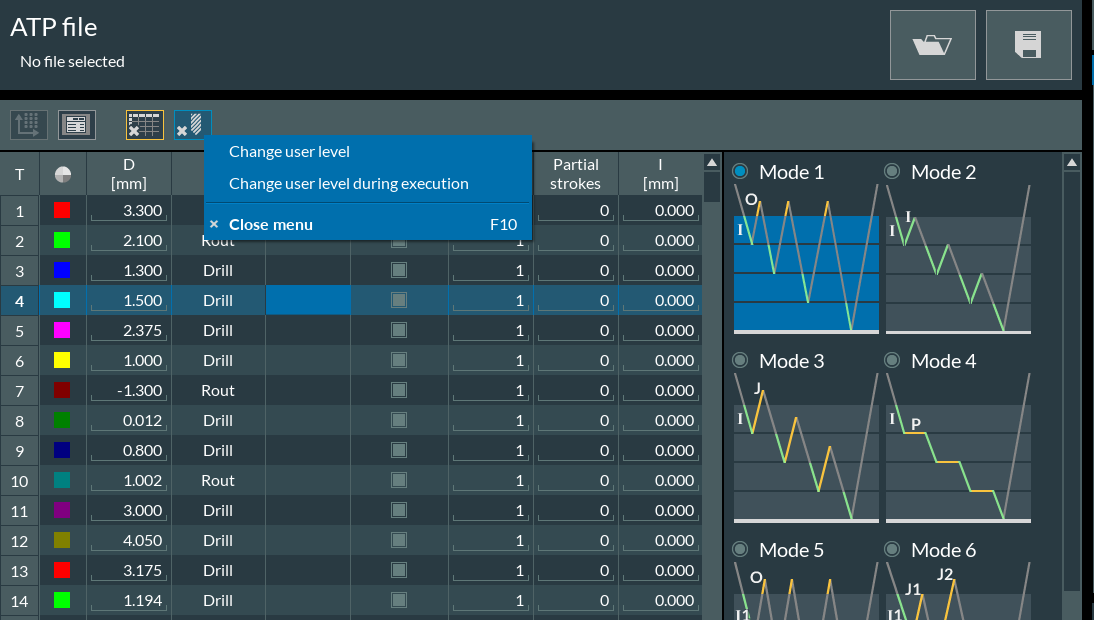Click the red color swatch for tool 1
The width and height of the screenshot is (1094, 620).
[62, 210]
